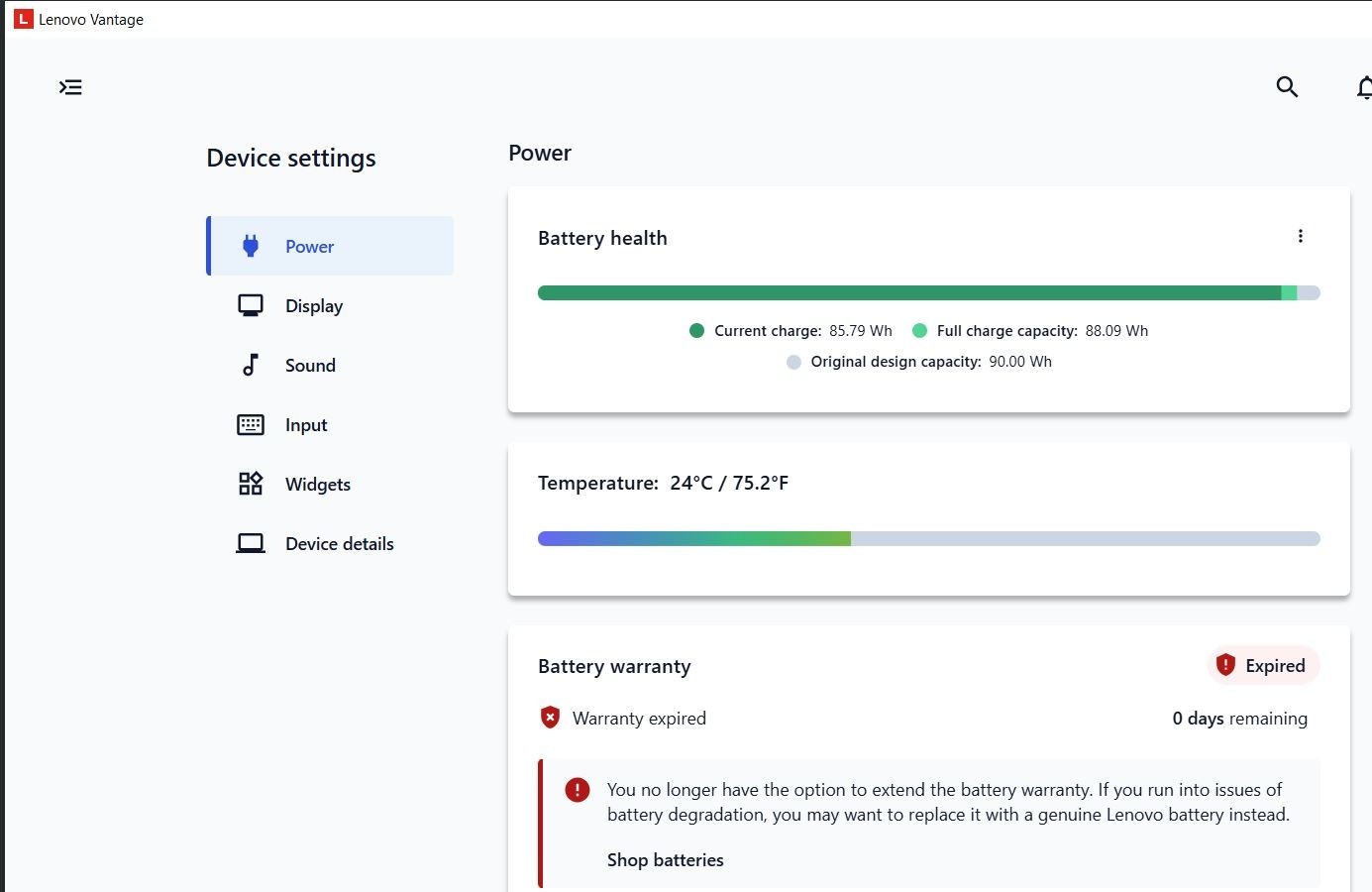Viewport: 1372px width, 892px height.
Task: Click the Expired shield badge icon
Action: coord(1225,665)
